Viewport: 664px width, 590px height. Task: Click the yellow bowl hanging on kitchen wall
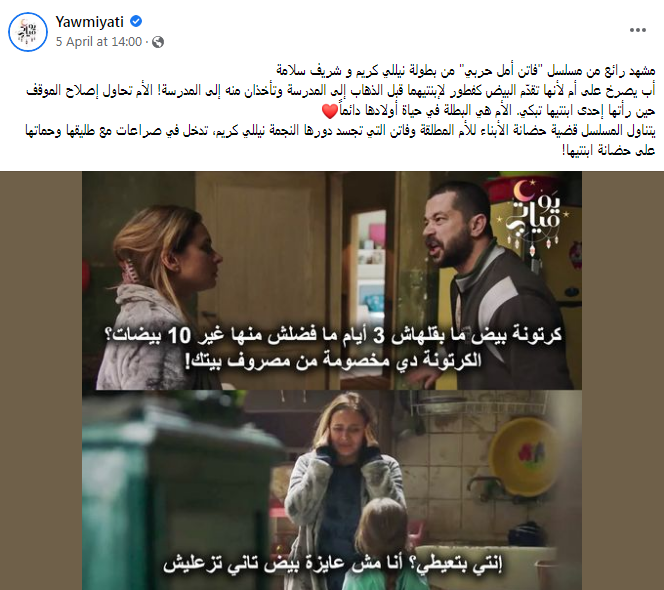(525, 456)
